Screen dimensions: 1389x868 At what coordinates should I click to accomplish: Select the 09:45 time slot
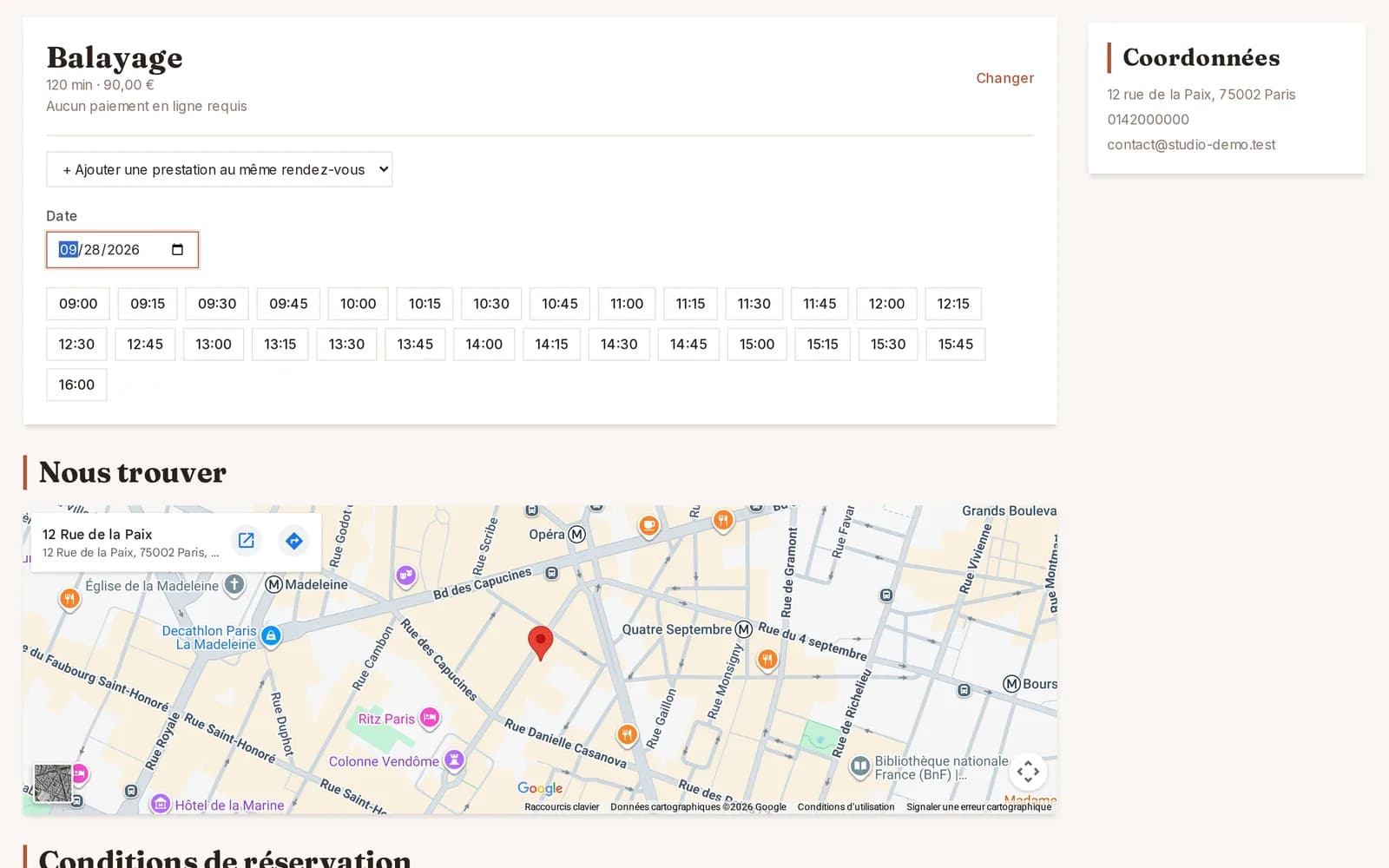pos(288,304)
